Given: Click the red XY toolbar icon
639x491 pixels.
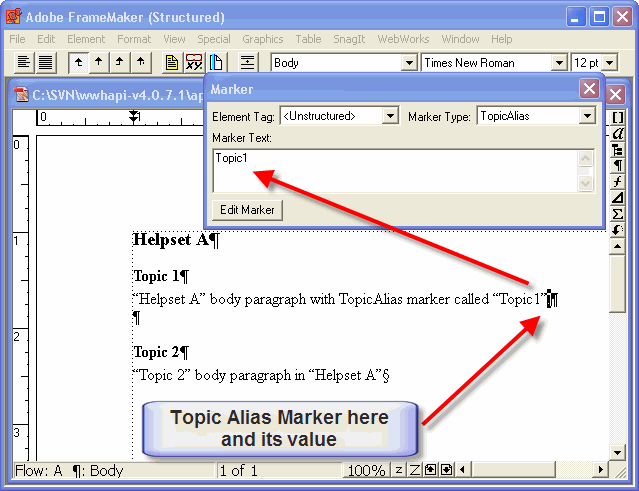Looking at the screenshot, I should [194, 63].
